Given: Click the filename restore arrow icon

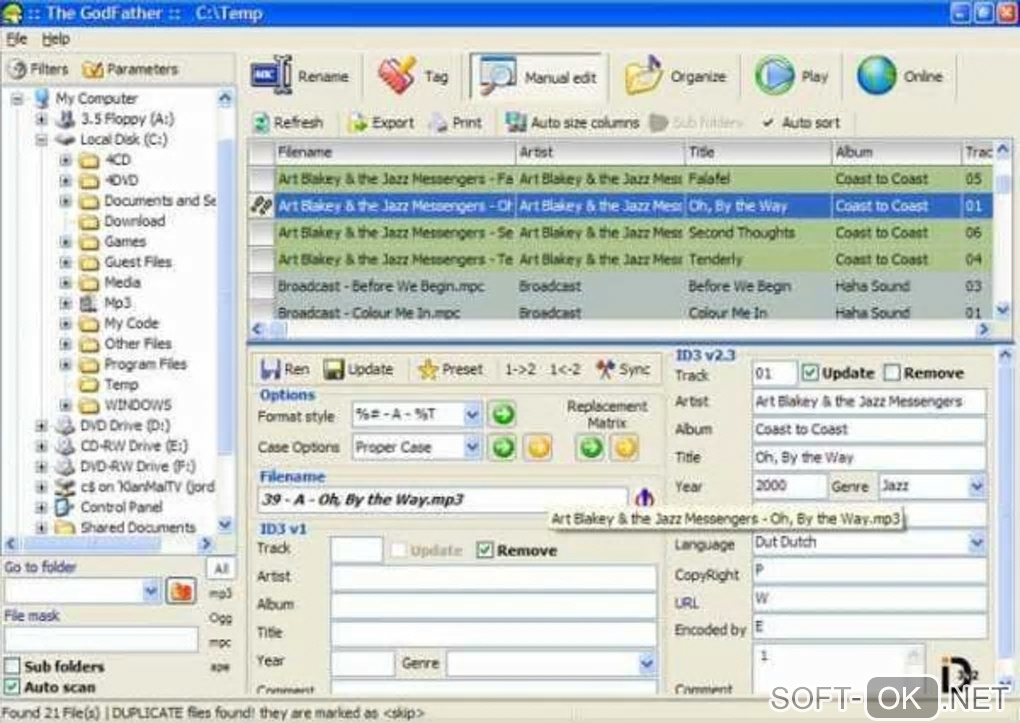Looking at the screenshot, I should (x=644, y=498).
